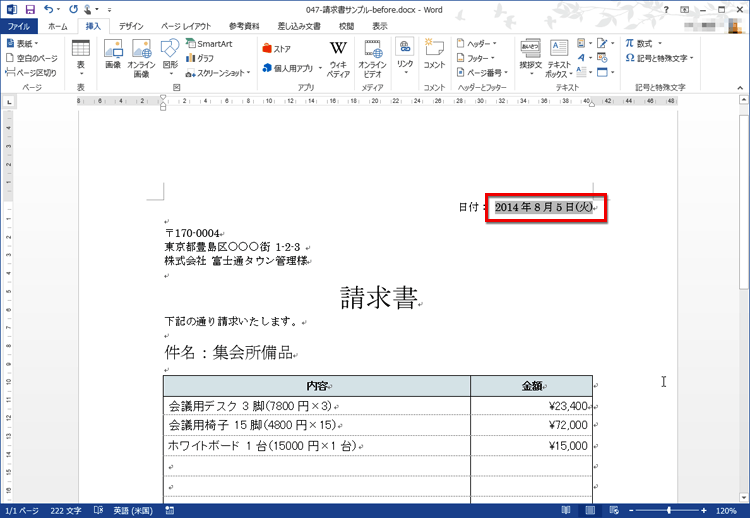Open the ストア apps store
The width and height of the screenshot is (750, 518).
(x=276, y=48)
